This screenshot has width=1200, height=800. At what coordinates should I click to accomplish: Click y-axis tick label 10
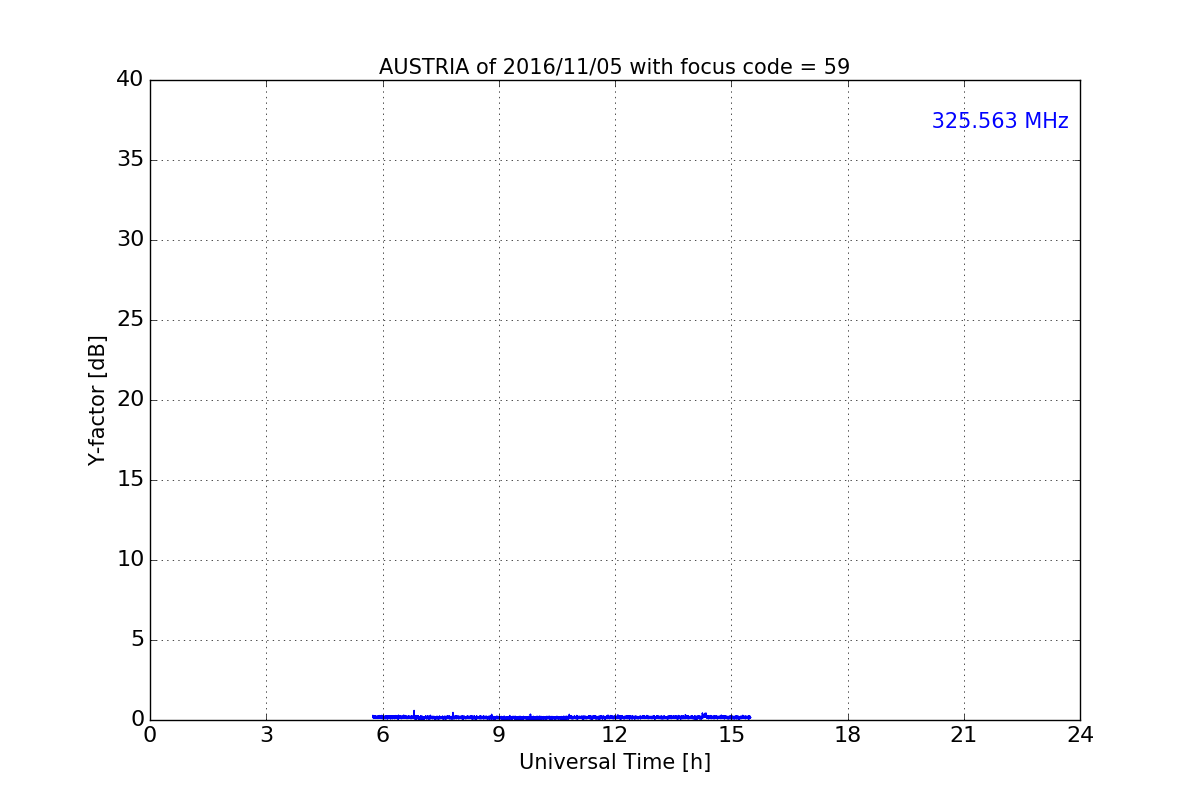(x=130, y=559)
